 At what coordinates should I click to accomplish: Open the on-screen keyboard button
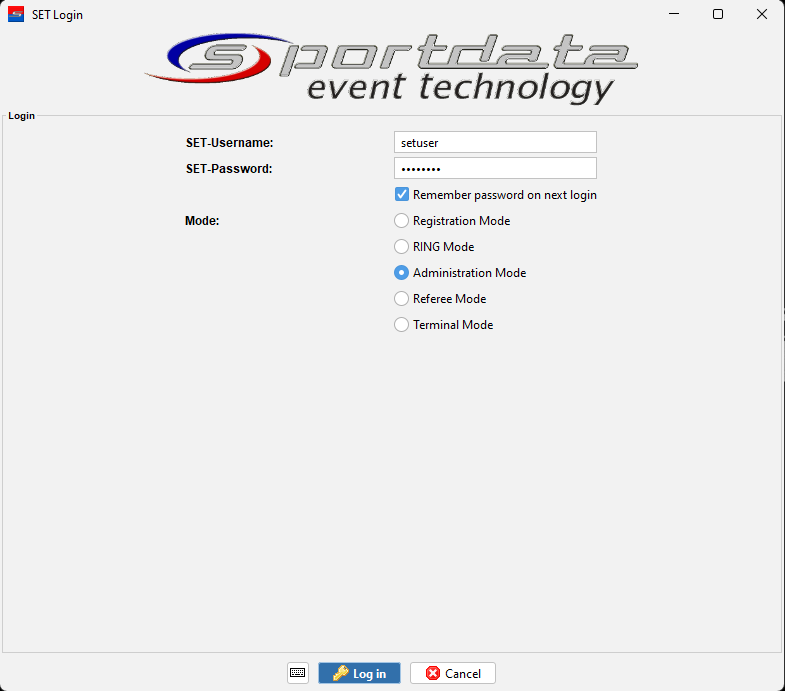pos(298,672)
